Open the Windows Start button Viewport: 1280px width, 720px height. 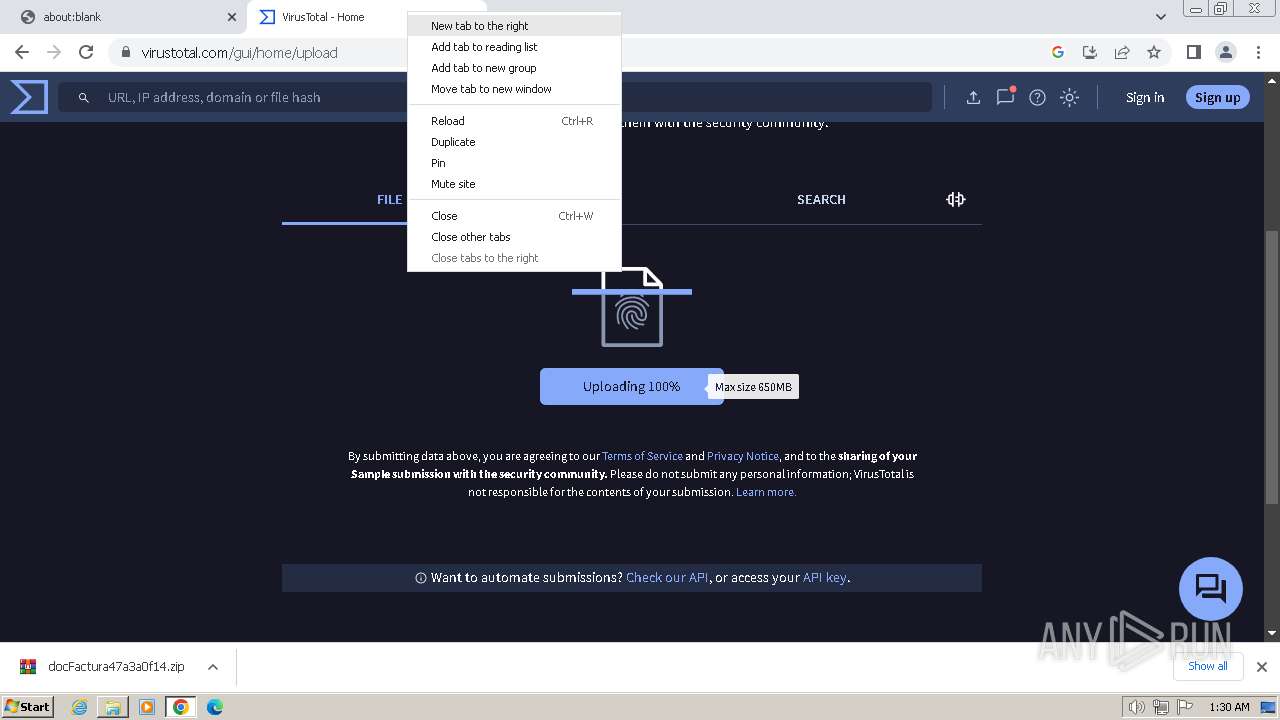coord(28,706)
